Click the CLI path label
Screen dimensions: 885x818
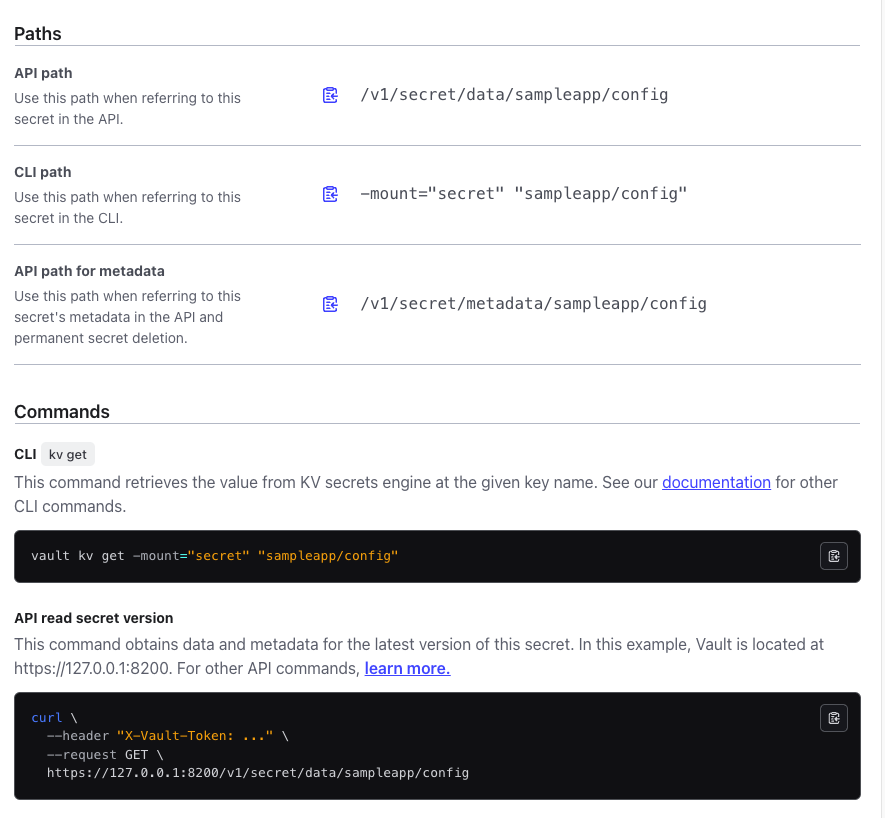click(x=43, y=172)
